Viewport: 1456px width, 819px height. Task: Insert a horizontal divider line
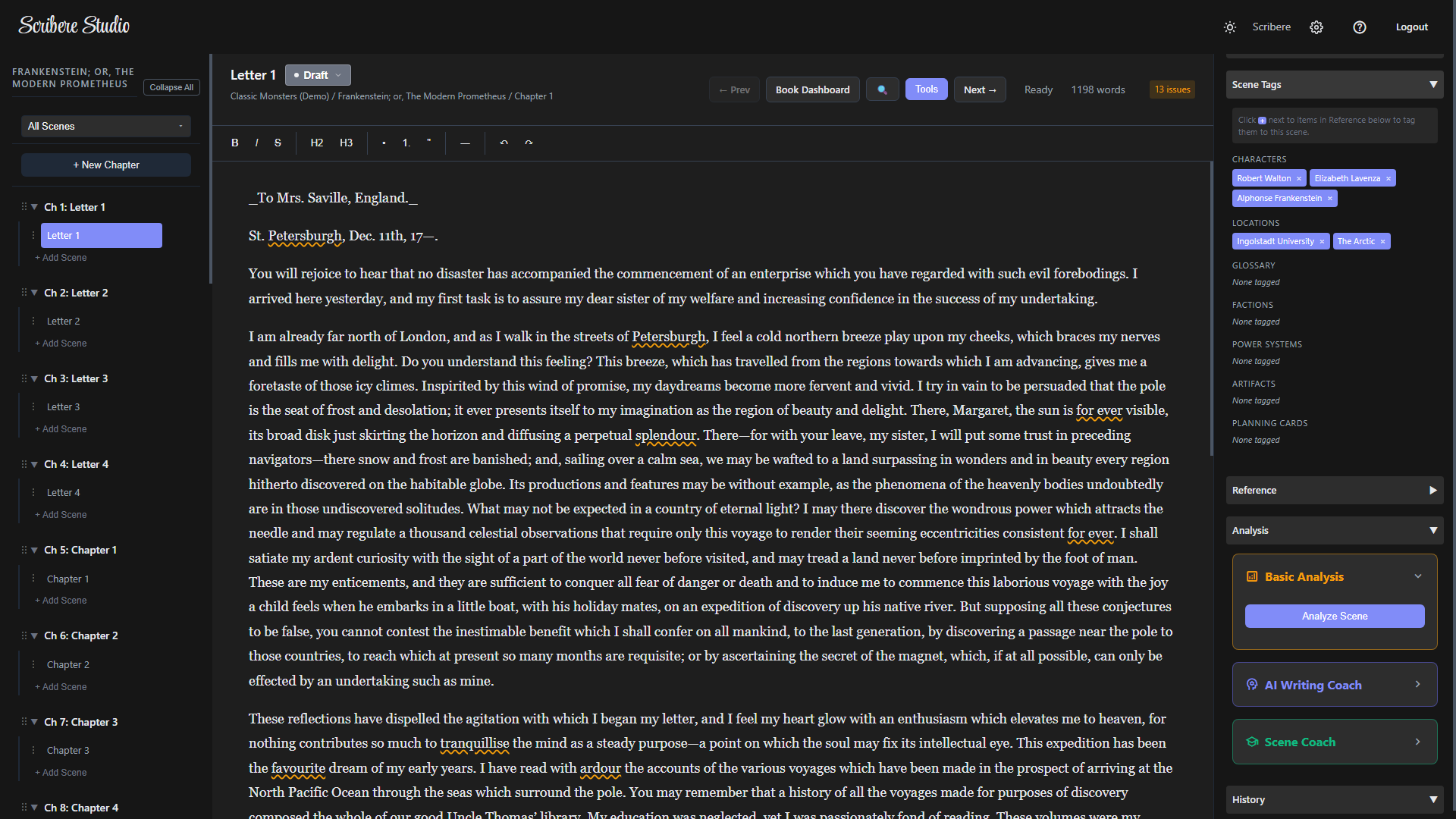465,143
